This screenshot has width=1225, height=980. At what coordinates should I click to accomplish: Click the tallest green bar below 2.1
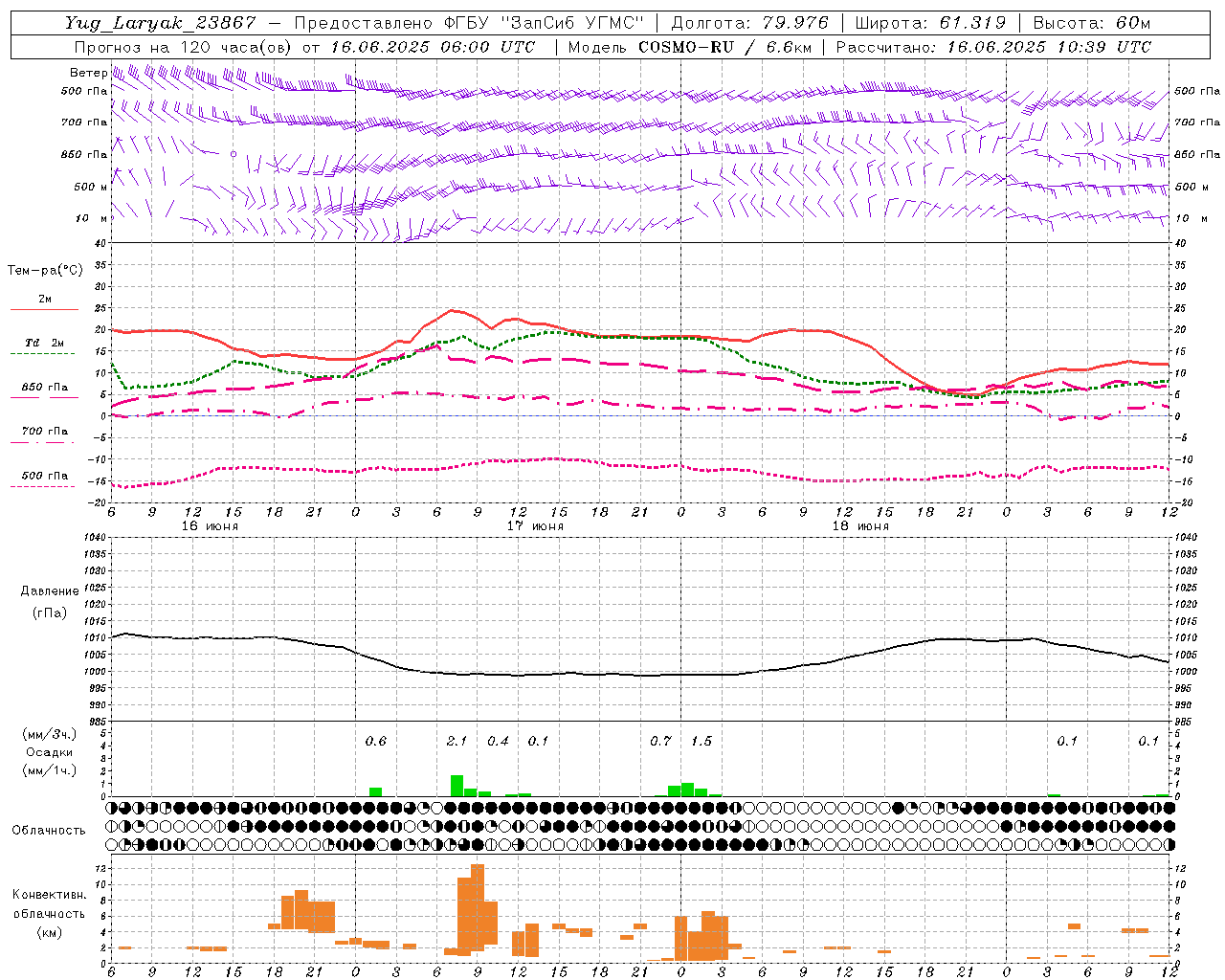pyautogui.click(x=457, y=786)
